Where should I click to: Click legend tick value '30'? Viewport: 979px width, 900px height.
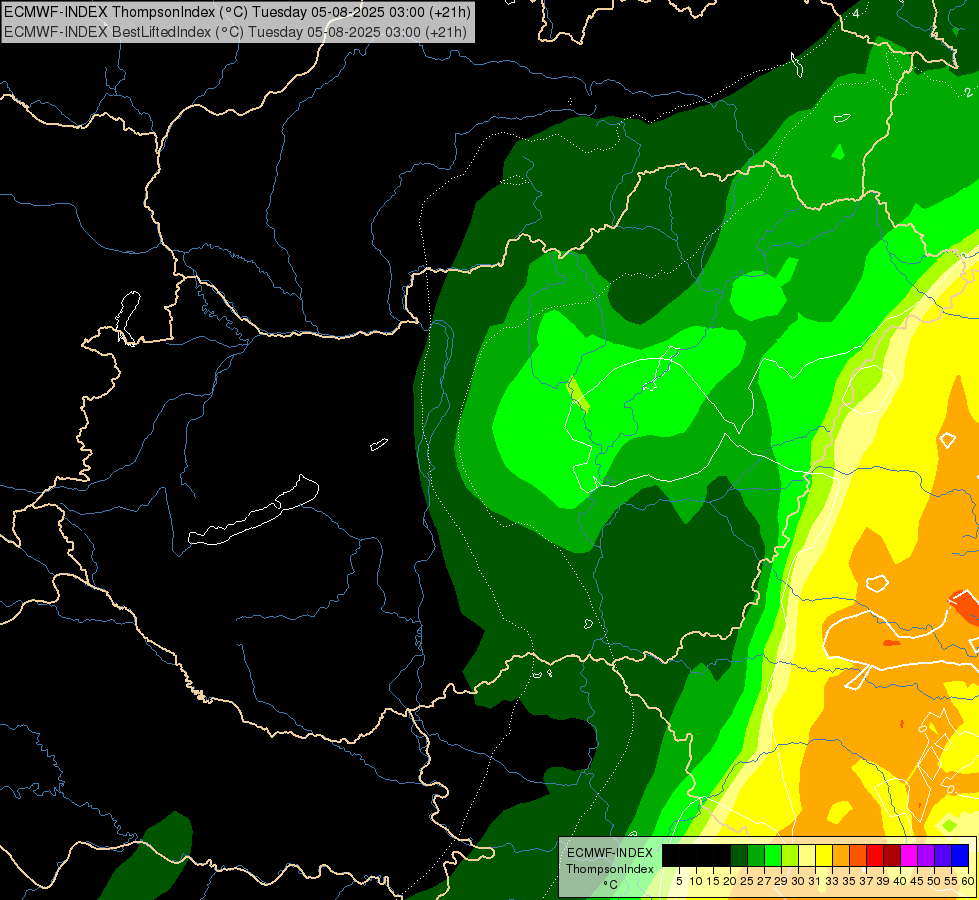point(798,881)
